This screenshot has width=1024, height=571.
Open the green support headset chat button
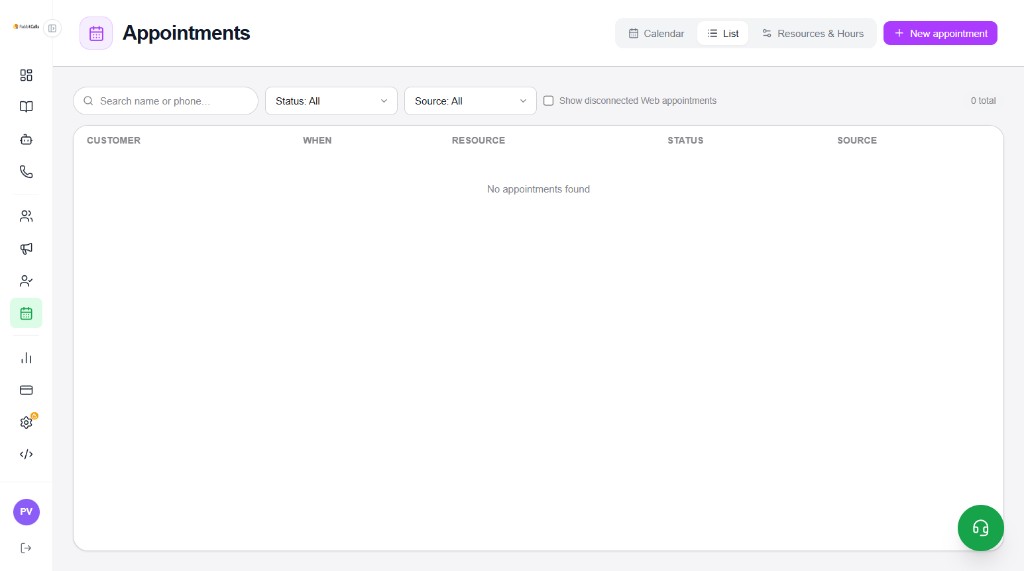(x=980, y=528)
